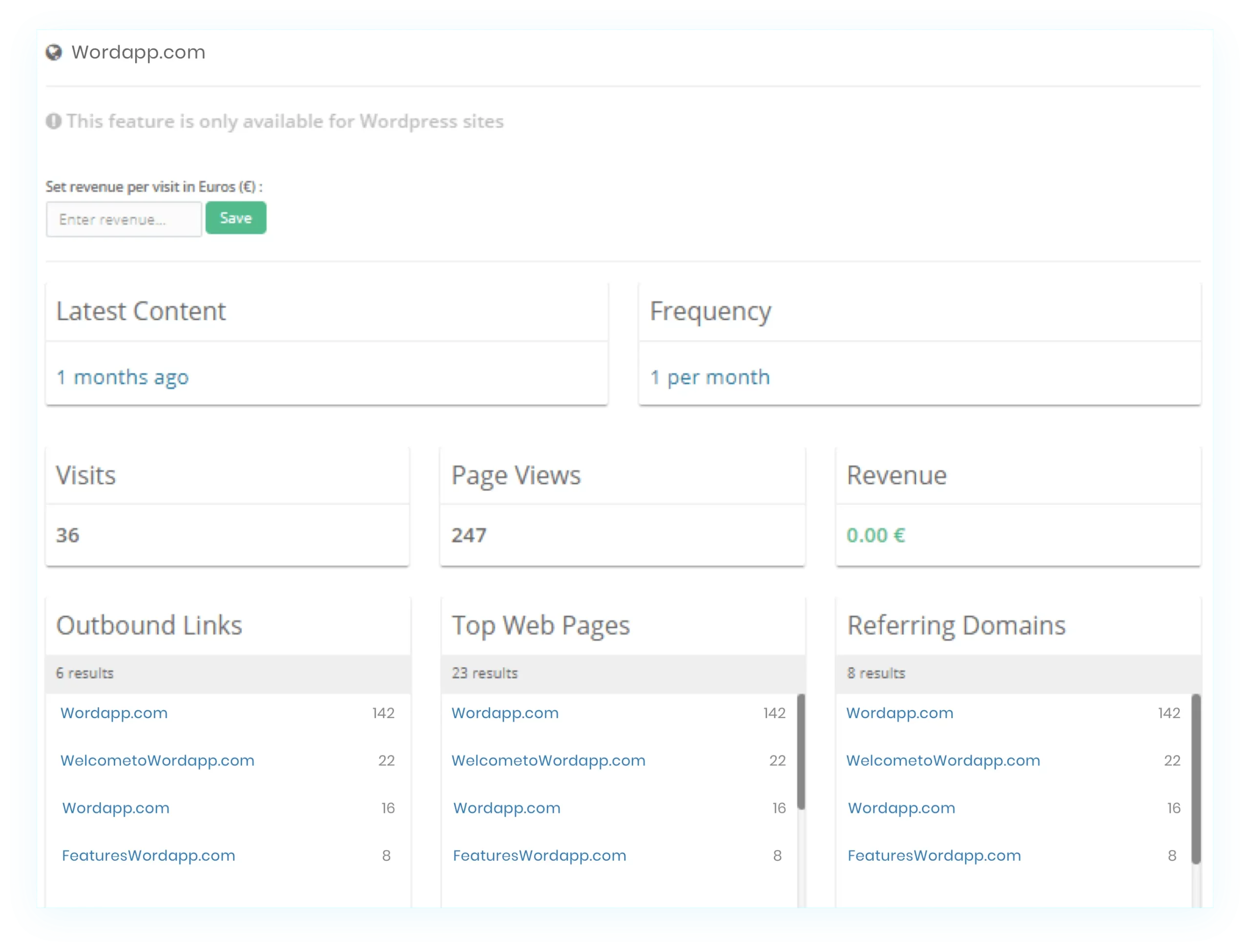1250x952 pixels.
Task: Open first Wordapp.com link in Top Web Pages
Action: click(x=505, y=713)
